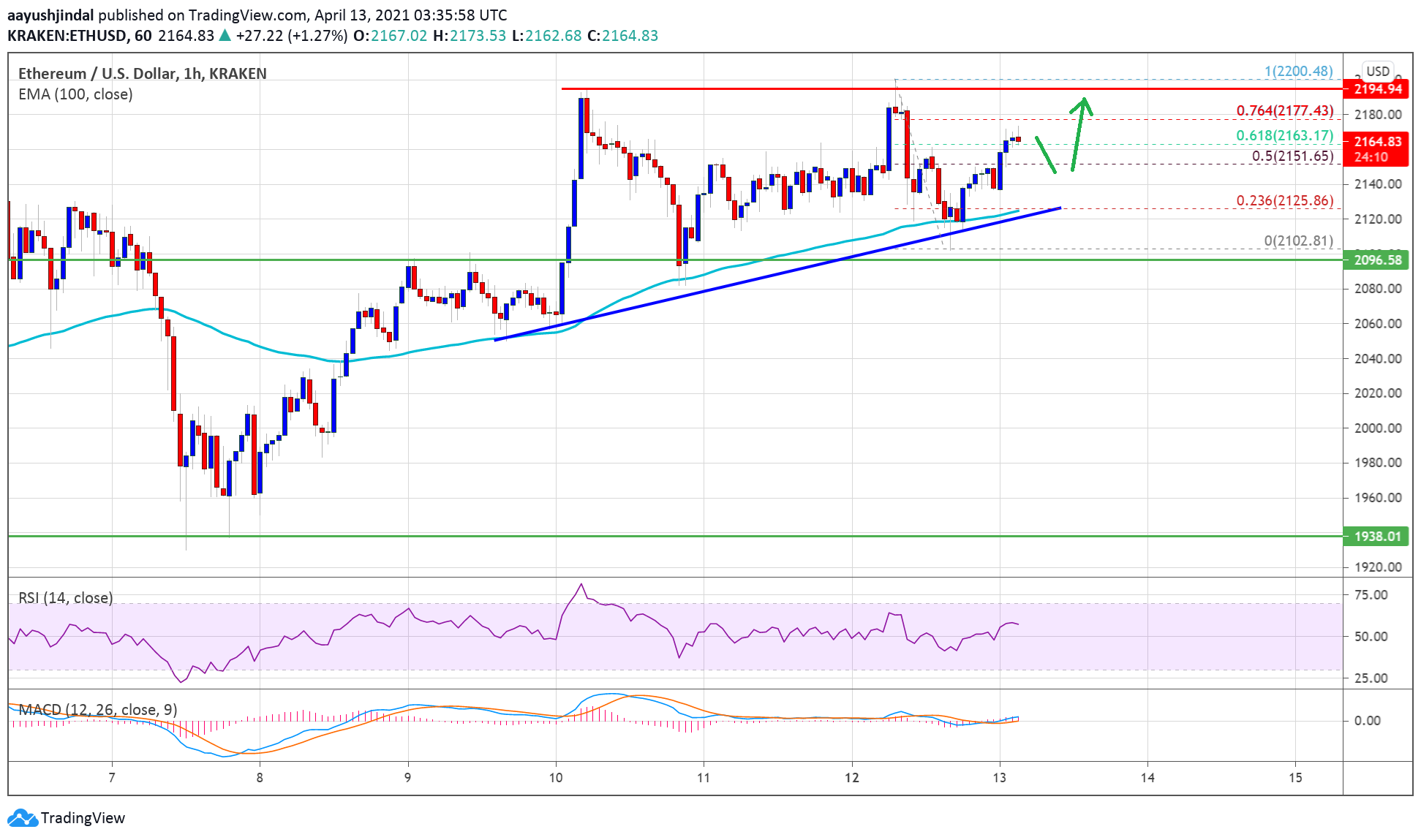The image size is (1421, 840).
Task: Click the date 13 on time axis
Action: click(x=999, y=777)
